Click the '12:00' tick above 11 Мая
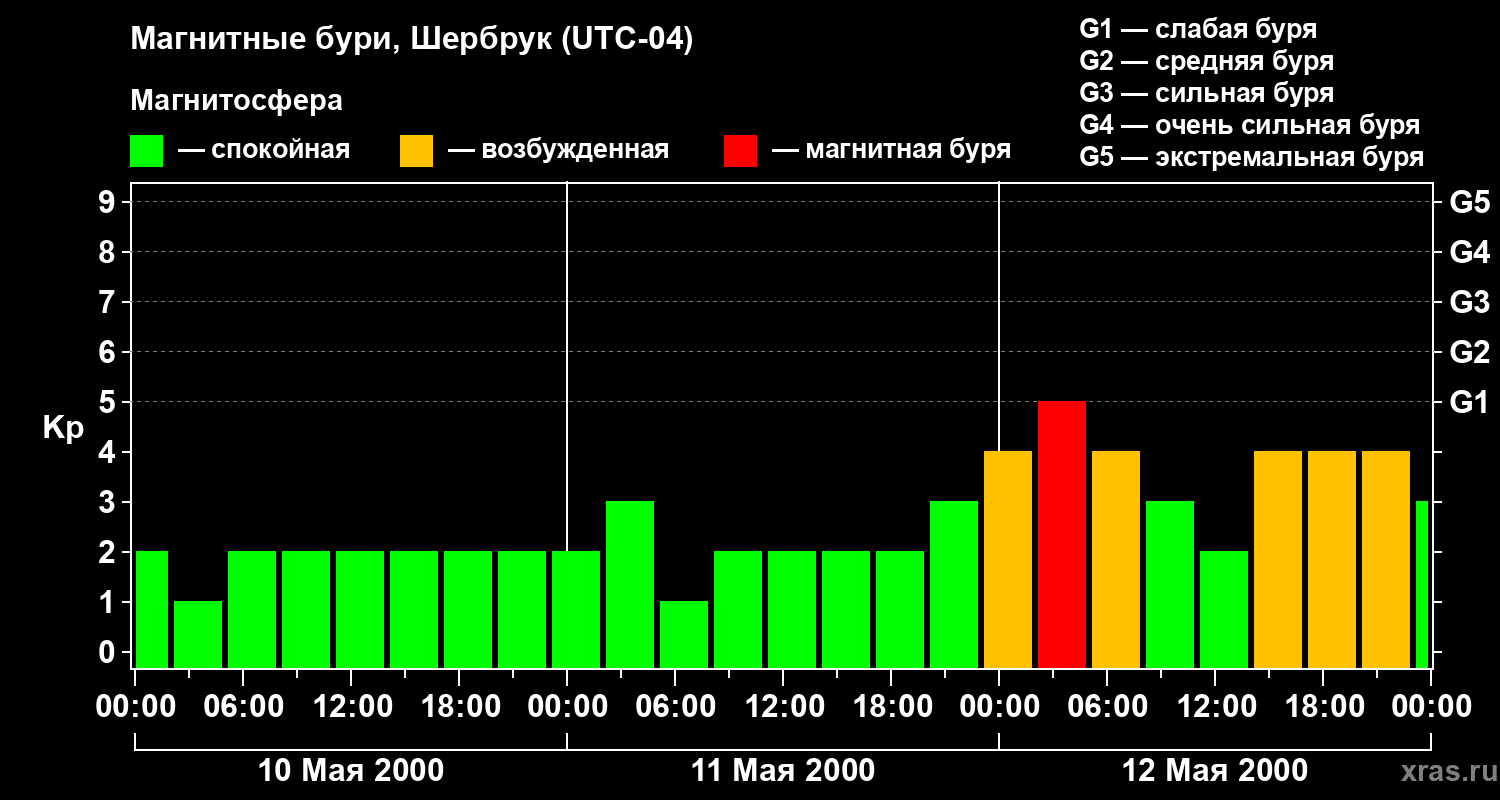This screenshot has width=1500, height=800. point(783,707)
